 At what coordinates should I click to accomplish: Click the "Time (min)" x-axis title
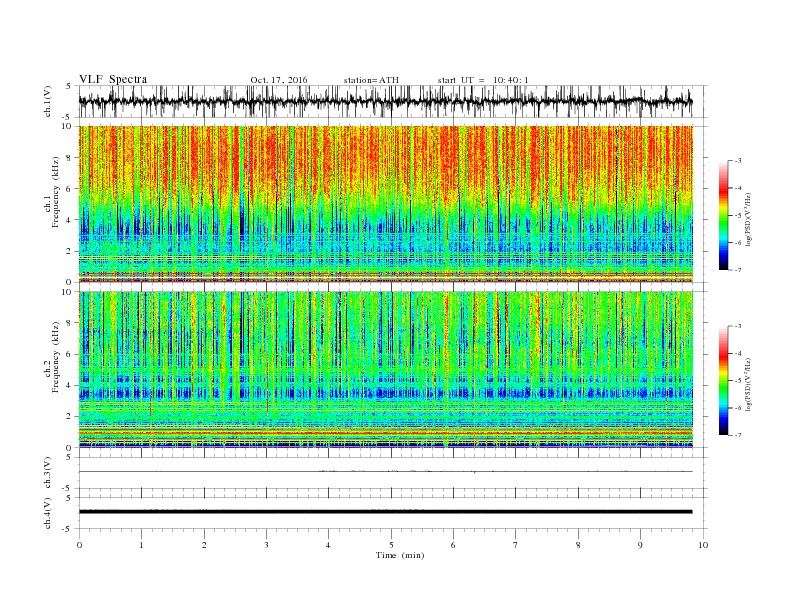point(400,555)
